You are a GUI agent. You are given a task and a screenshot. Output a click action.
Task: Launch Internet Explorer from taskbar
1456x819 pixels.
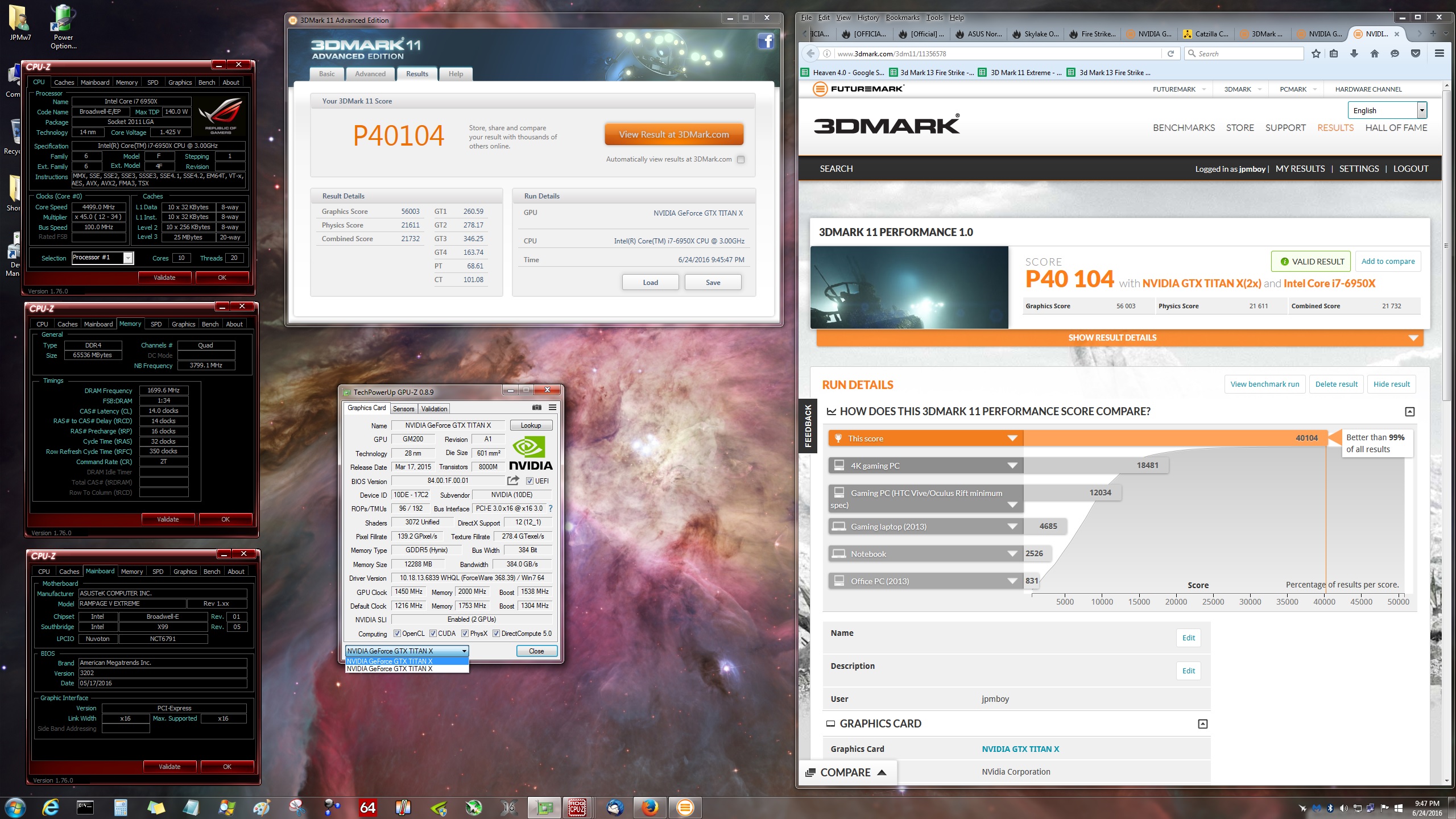tap(51, 807)
